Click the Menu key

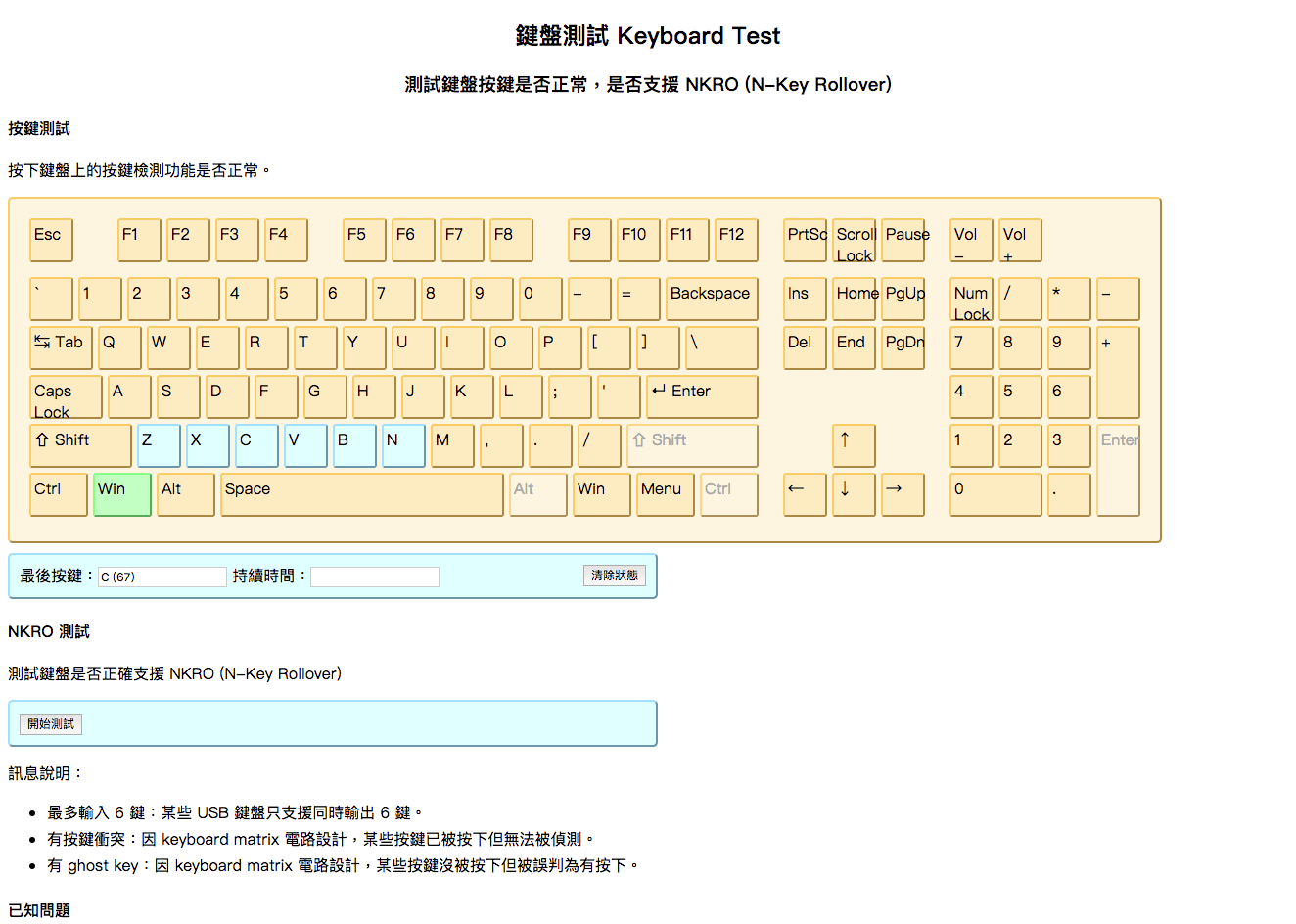[x=663, y=494]
